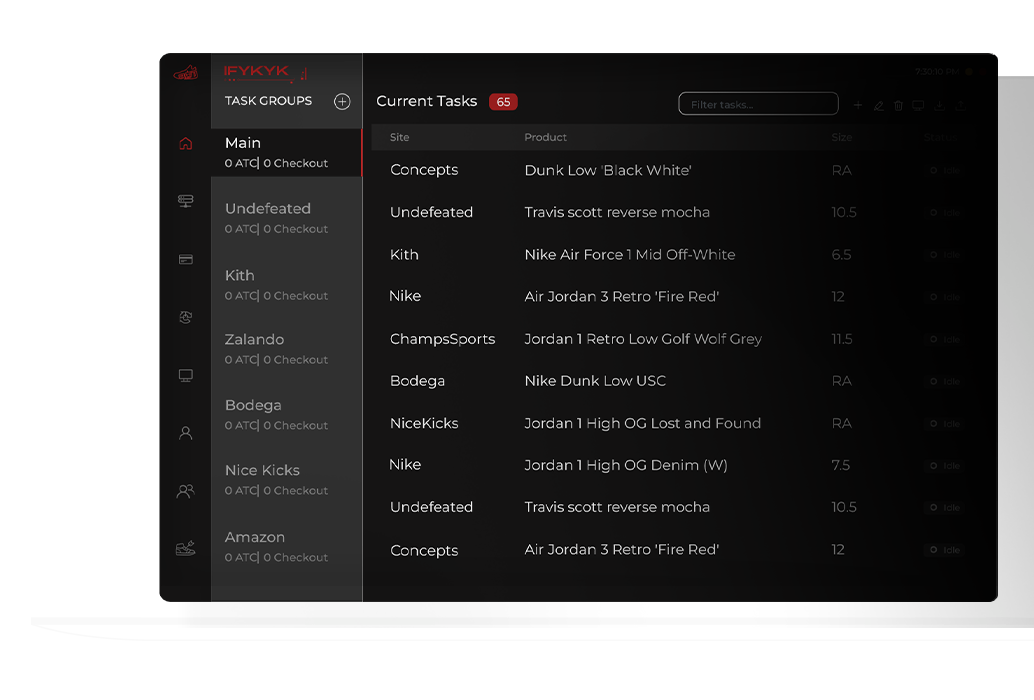This screenshot has height=700, width=1034.
Task: Click the Idle status of Dunk Low 'Black White'
Action: 945,171
